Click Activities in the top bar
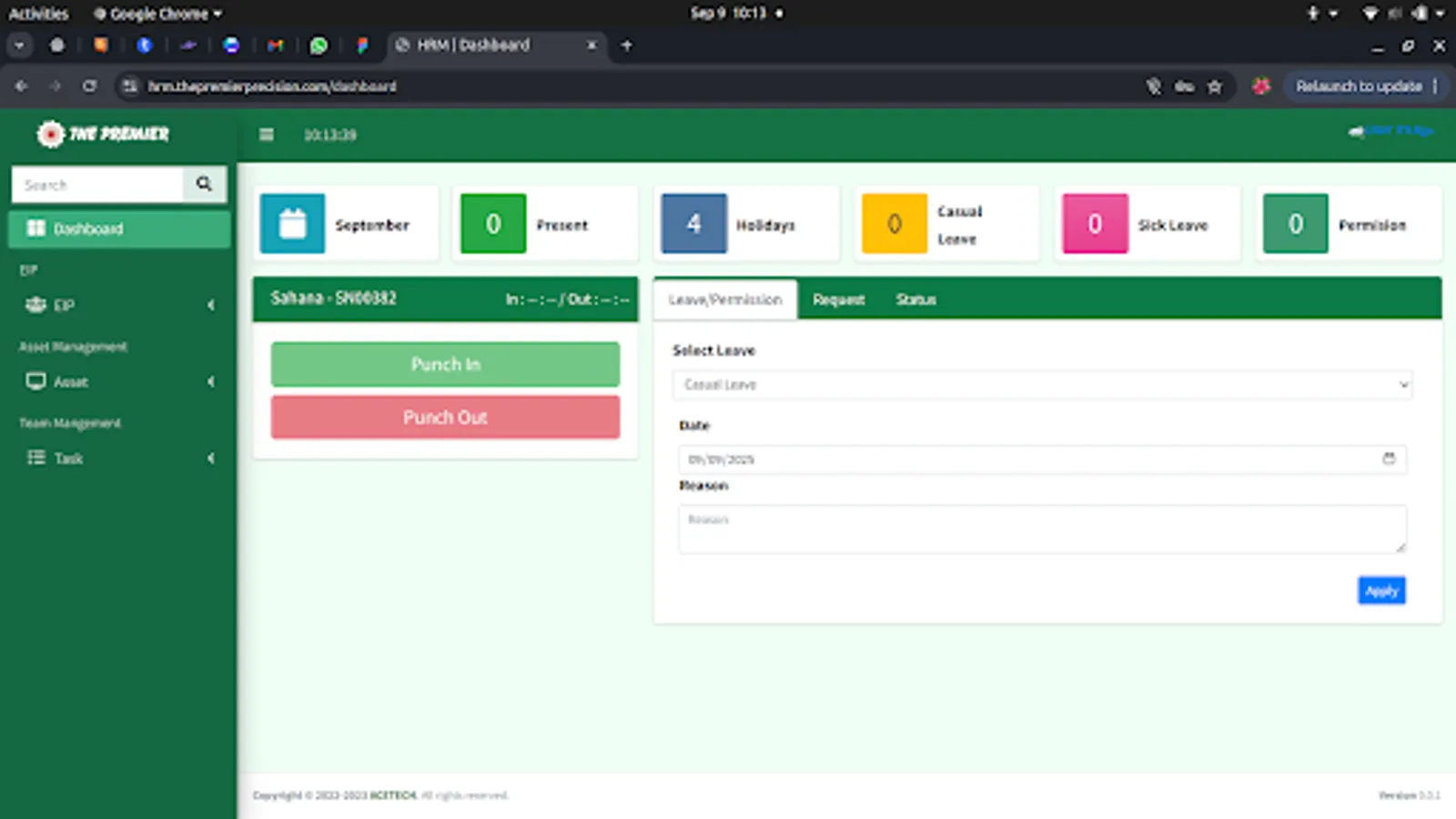Image resolution: width=1456 pixels, height=819 pixels. pyautogui.click(x=38, y=14)
